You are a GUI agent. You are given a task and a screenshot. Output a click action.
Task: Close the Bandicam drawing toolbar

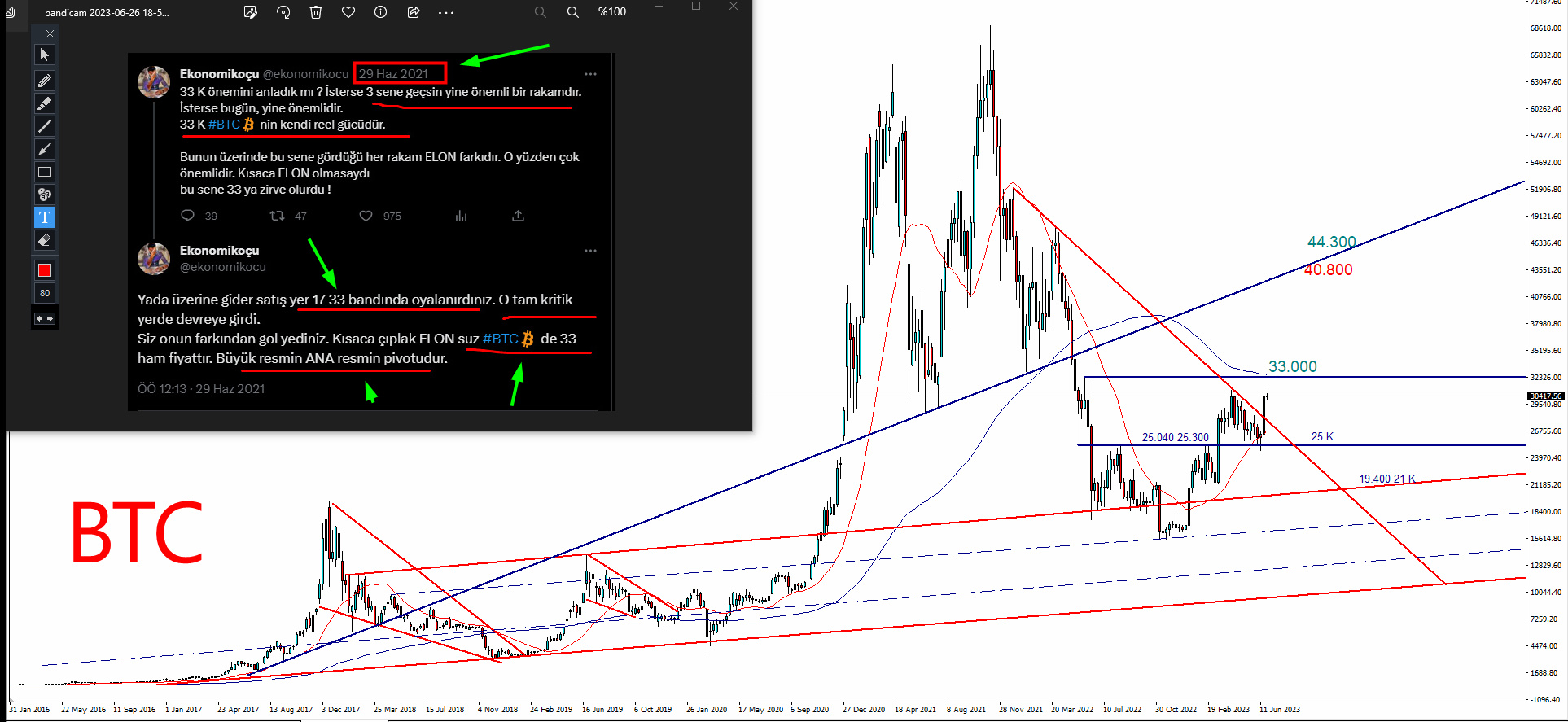click(x=50, y=33)
